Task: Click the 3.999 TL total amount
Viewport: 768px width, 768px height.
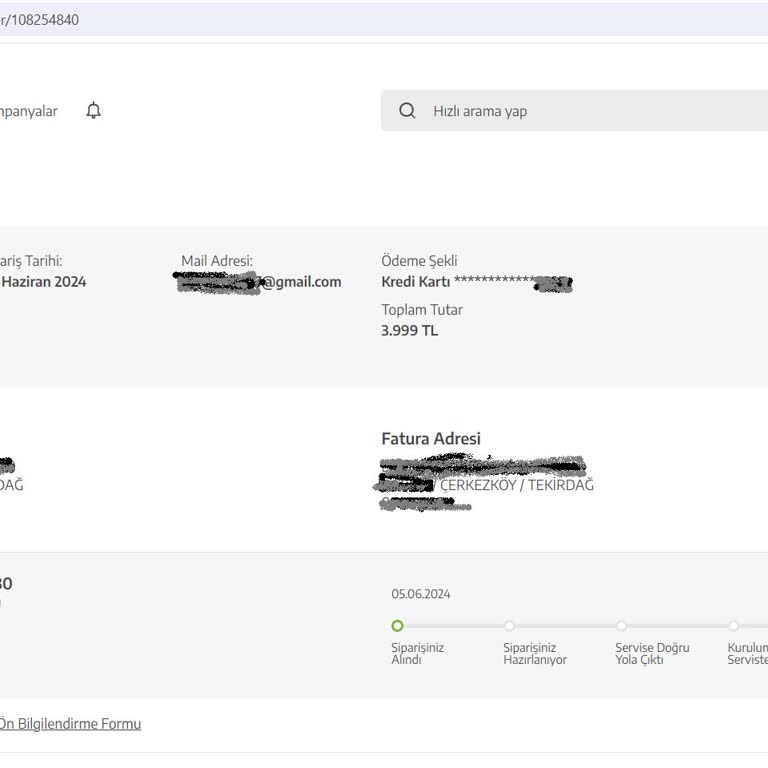Action: pyautogui.click(x=409, y=331)
